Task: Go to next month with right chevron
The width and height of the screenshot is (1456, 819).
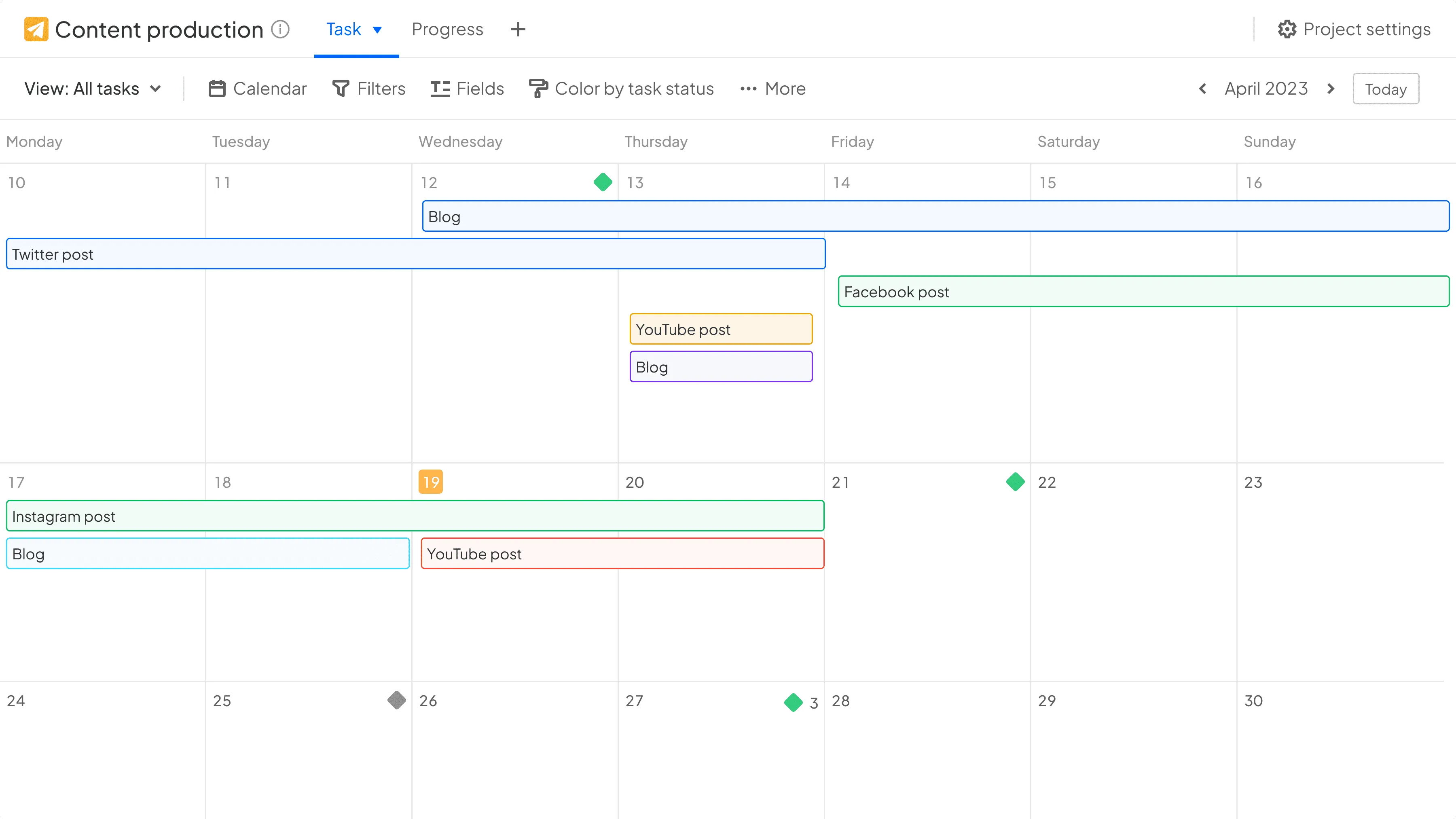Action: tap(1331, 89)
